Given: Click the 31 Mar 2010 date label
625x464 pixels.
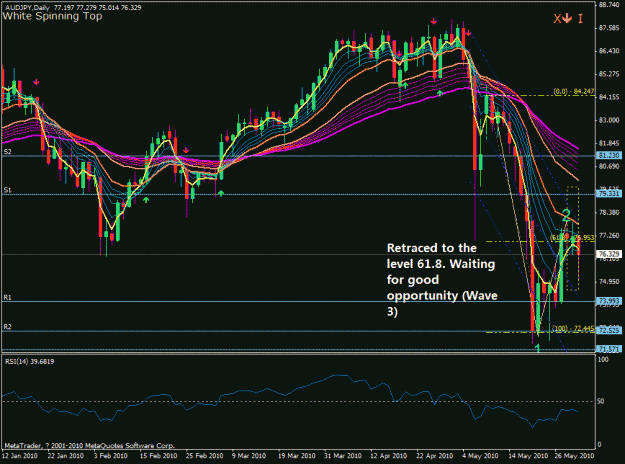Looking at the screenshot, I should click(343, 455).
